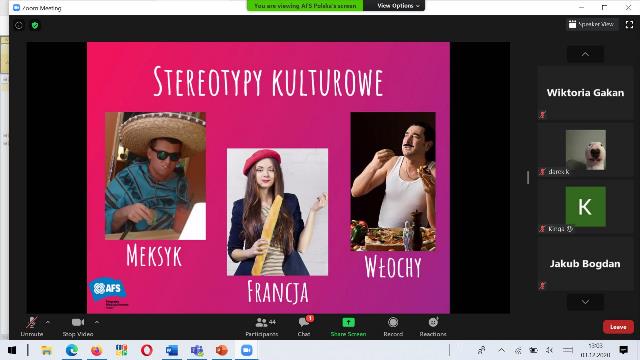The image size is (640, 360).
Task: Open PowerPoint from the Windows taskbar
Action: tap(222, 350)
